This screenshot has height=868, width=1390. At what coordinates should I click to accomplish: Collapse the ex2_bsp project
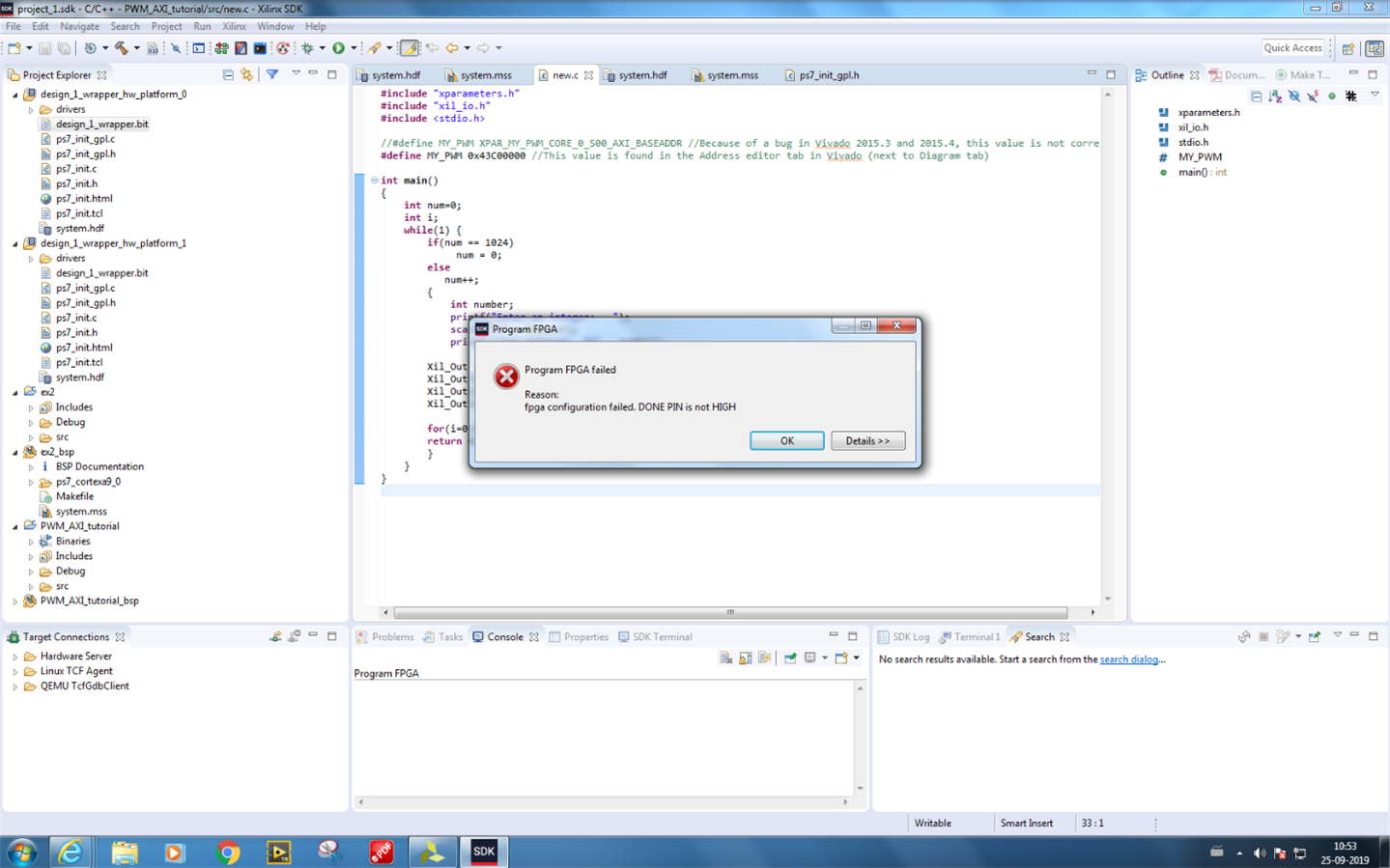pos(15,452)
